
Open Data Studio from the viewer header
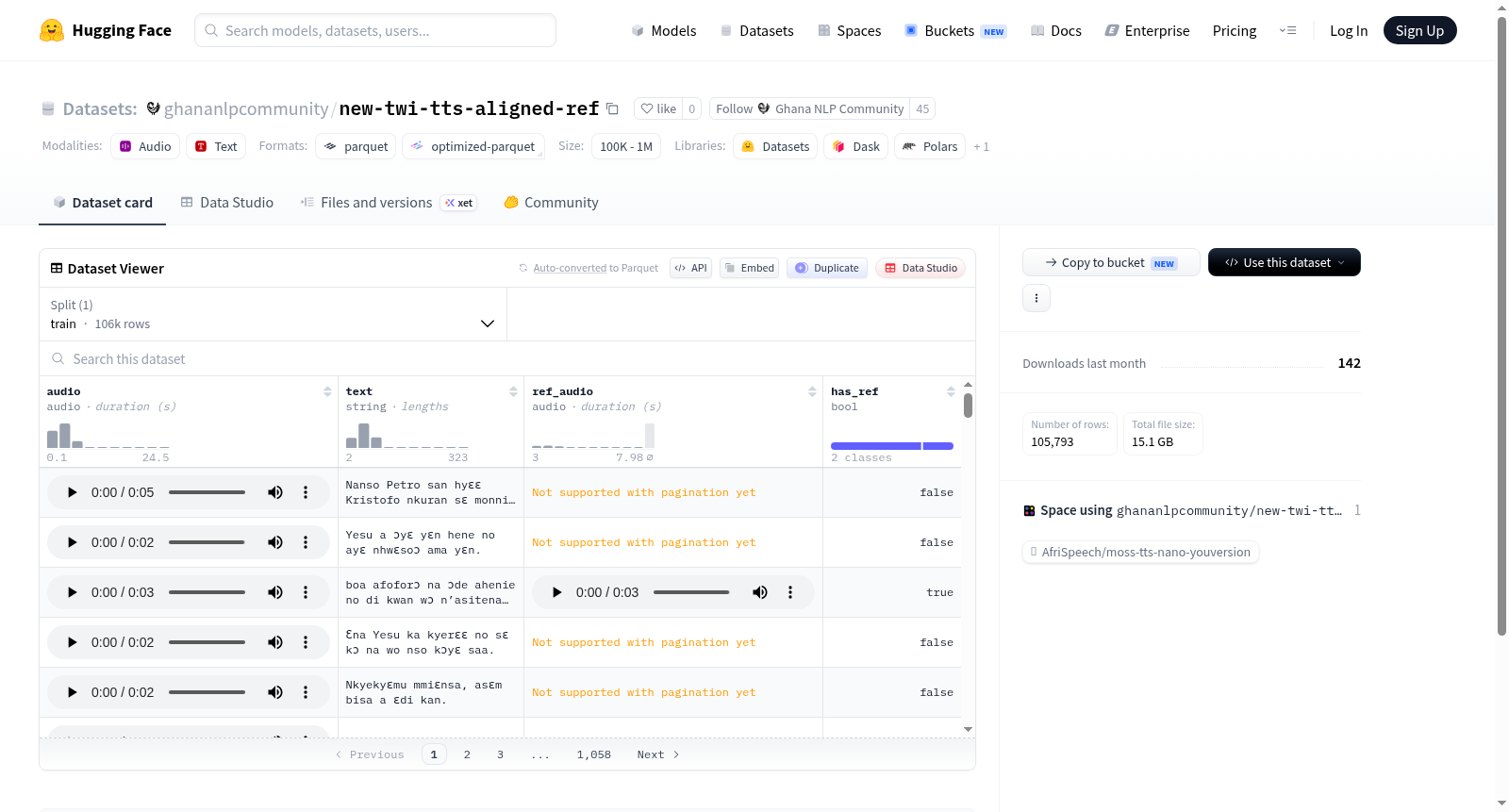click(x=920, y=268)
